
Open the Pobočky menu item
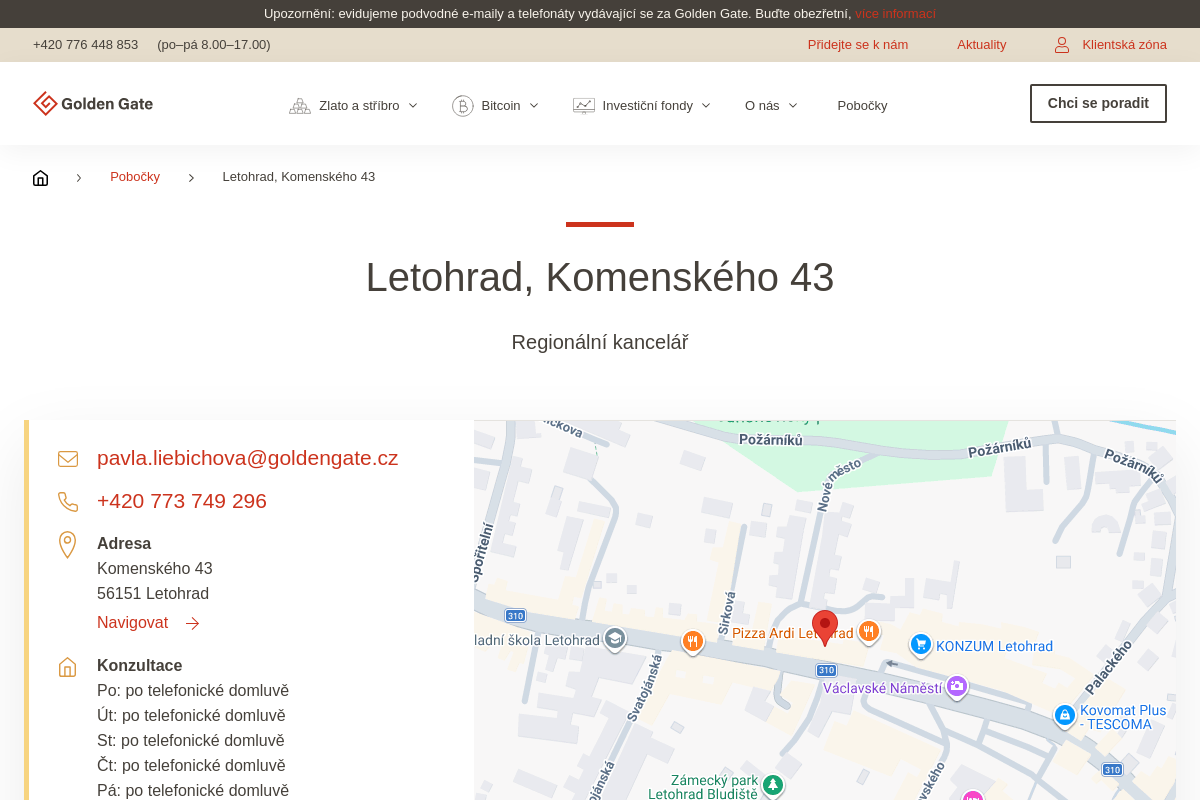(x=862, y=106)
